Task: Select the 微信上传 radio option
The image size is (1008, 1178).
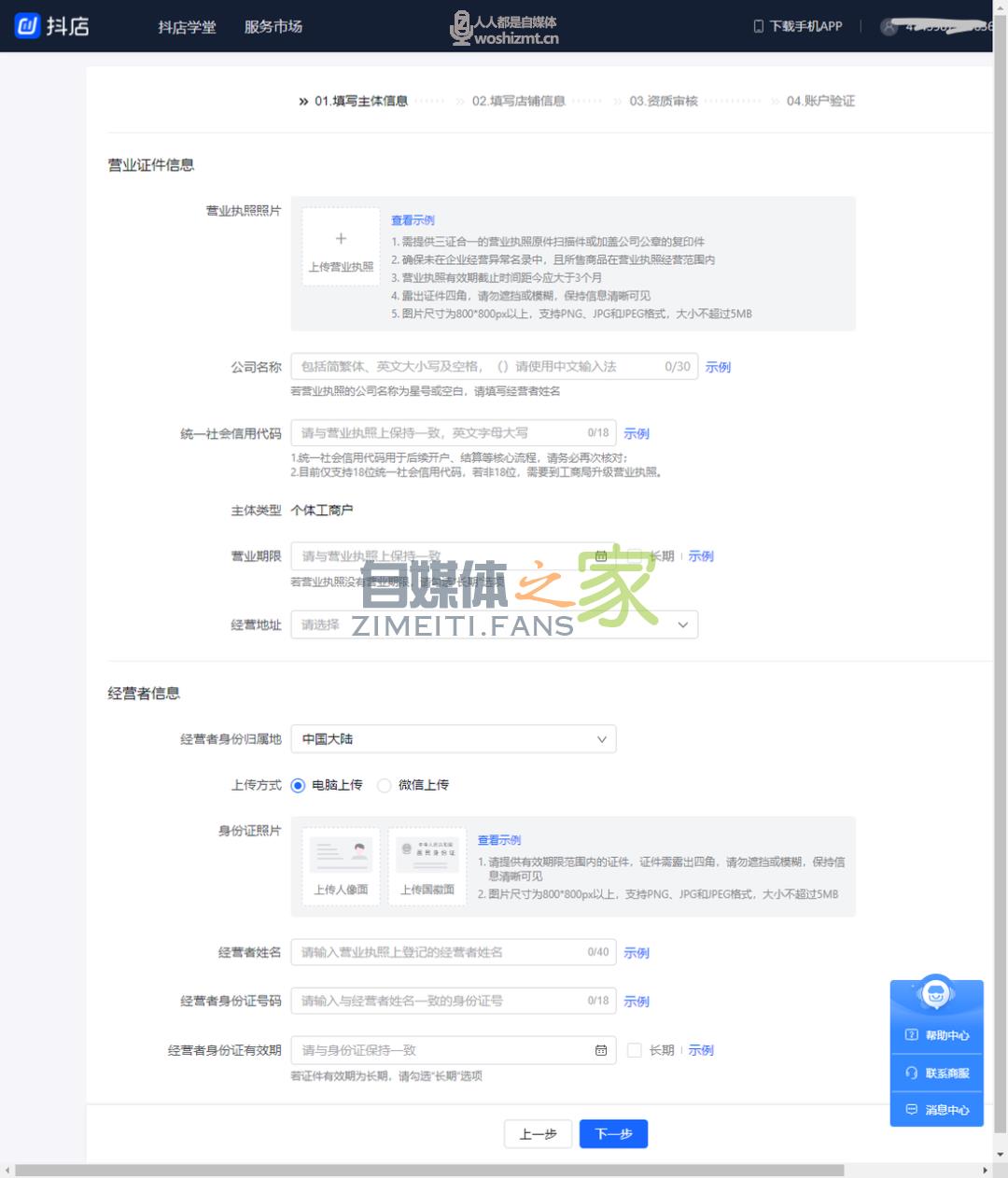Action: [384, 785]
